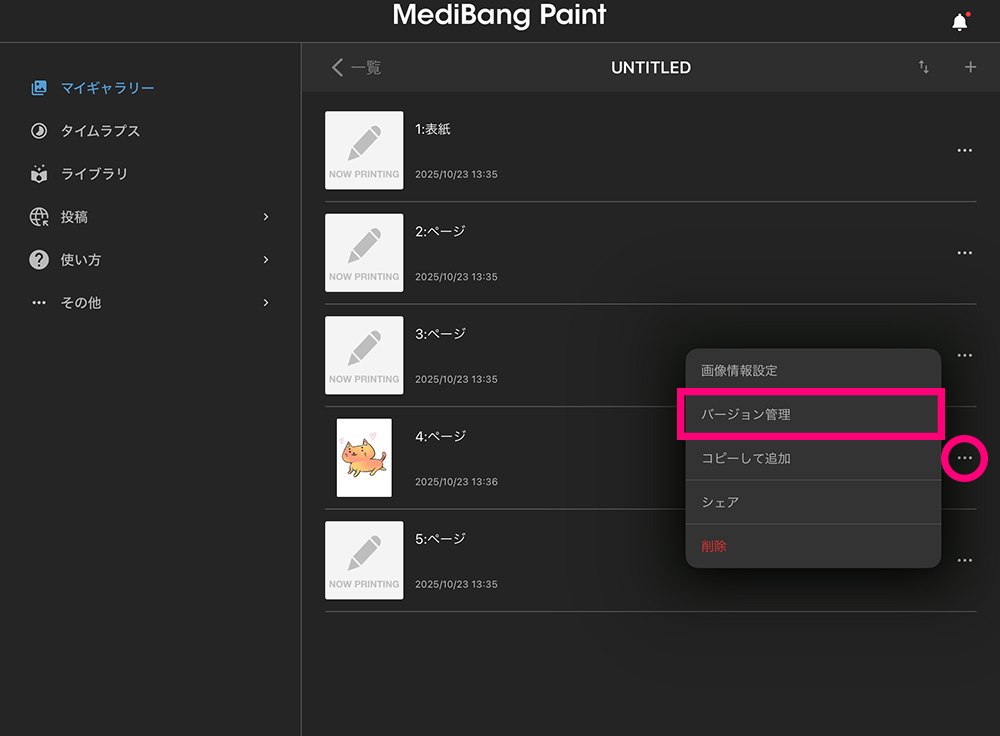This screenshot has height=736, width=1000.
Task: Open the cat drawing thumbnail of page 4
Action: tap(364, 458)
